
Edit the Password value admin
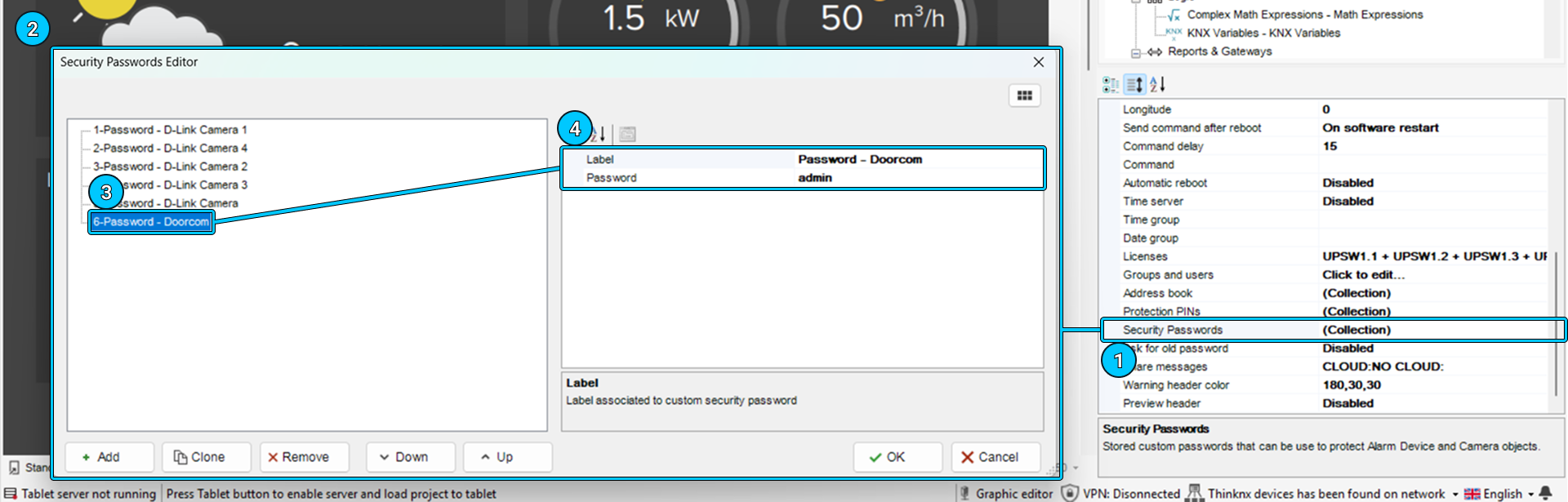pyautogui.click(x=815, y=178)
